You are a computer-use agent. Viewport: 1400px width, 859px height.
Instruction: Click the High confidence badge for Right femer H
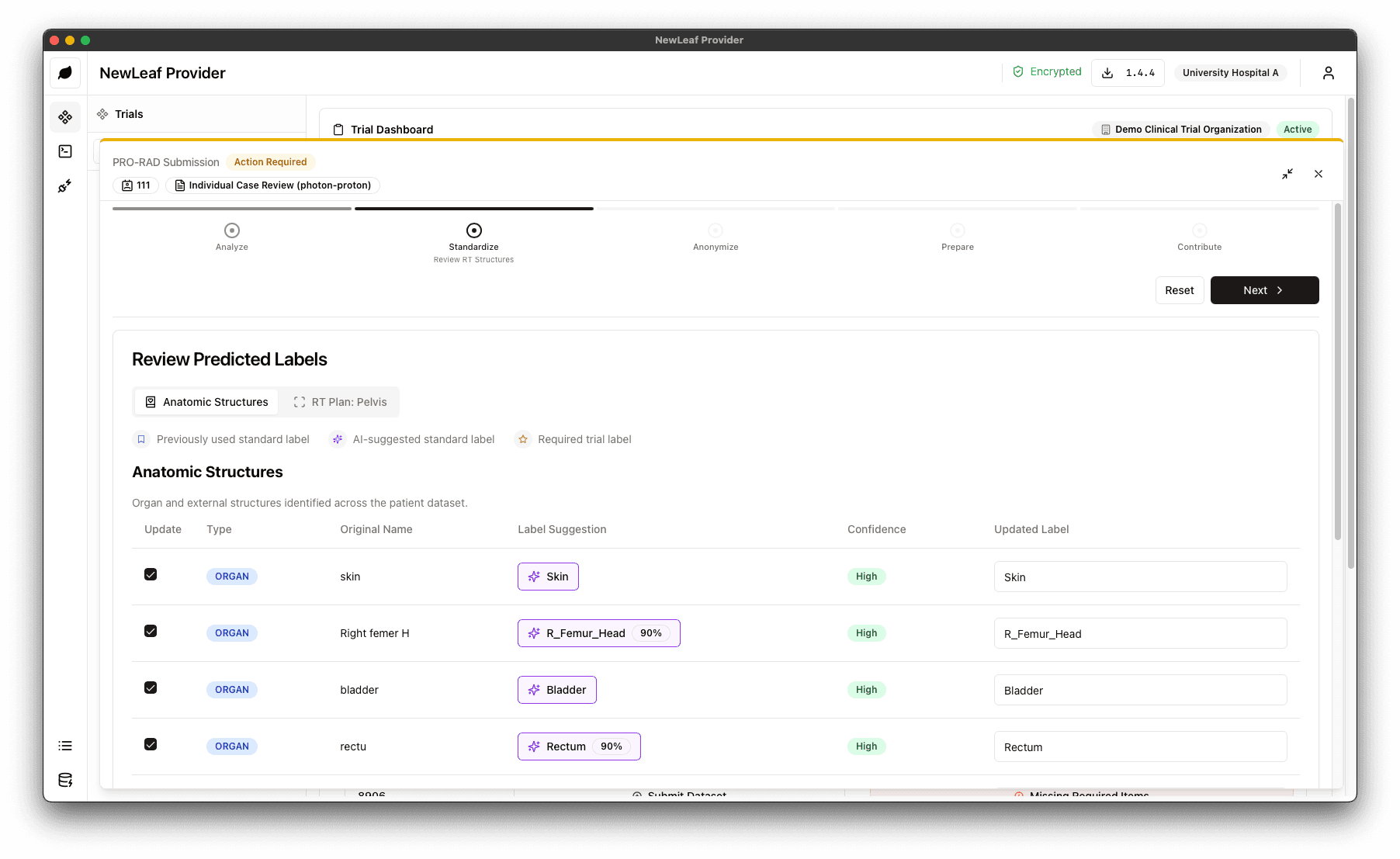[x=867, y=633]
